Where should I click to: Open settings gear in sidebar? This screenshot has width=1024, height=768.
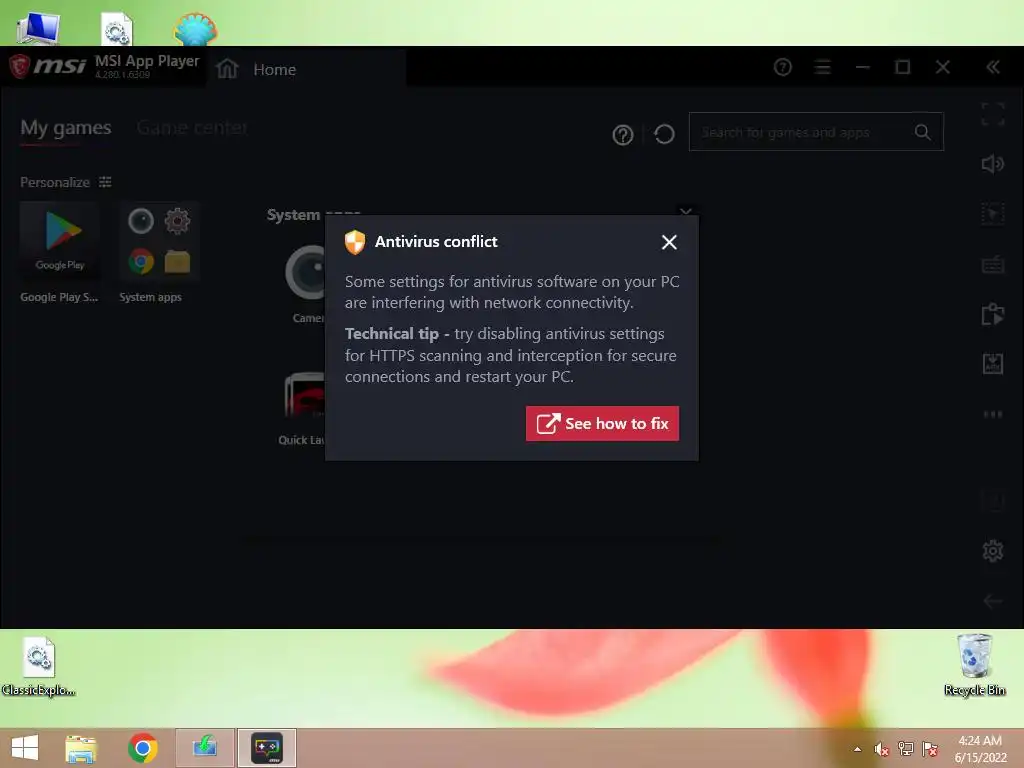[x=993, y=551]
